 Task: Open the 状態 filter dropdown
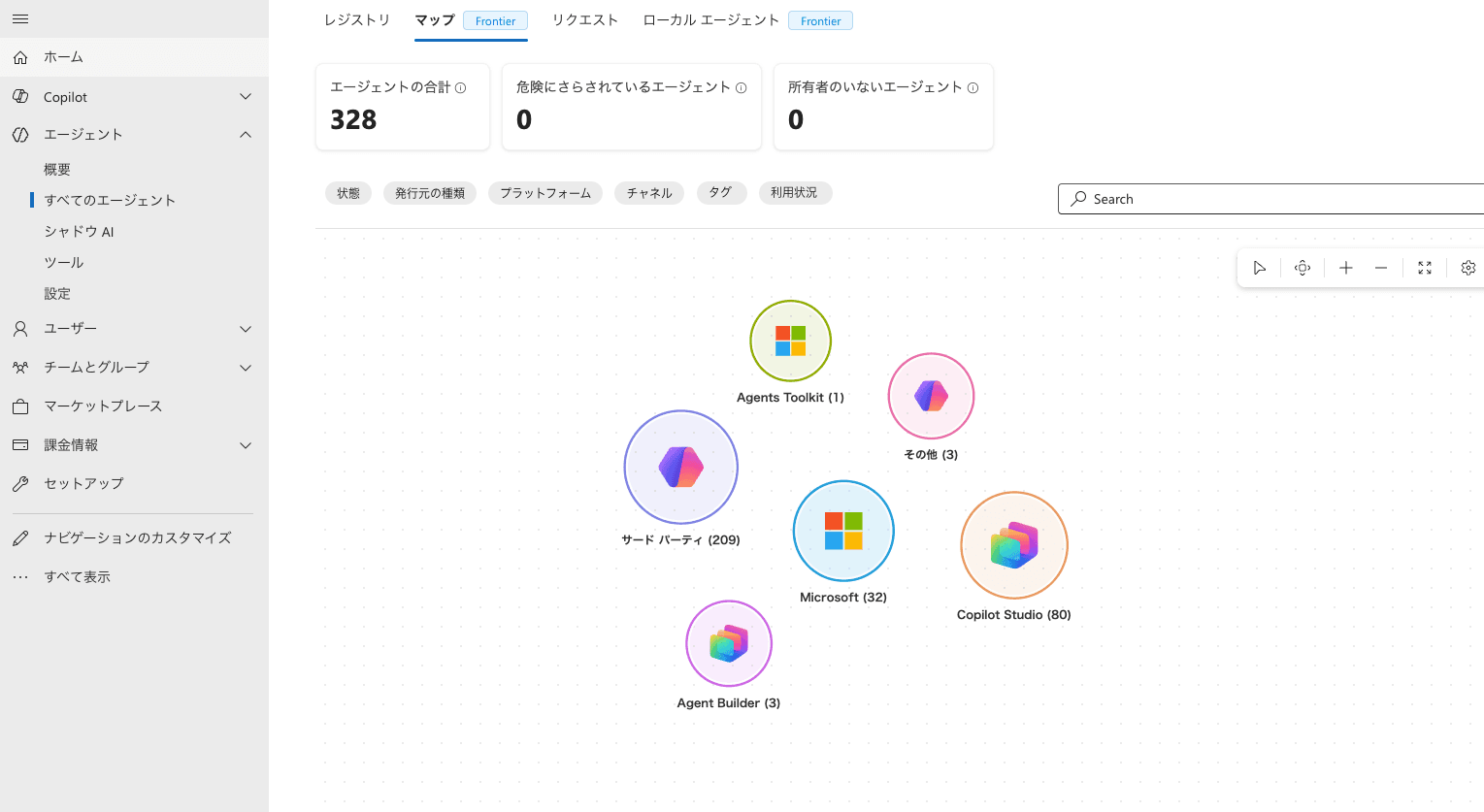coord(348,193)
